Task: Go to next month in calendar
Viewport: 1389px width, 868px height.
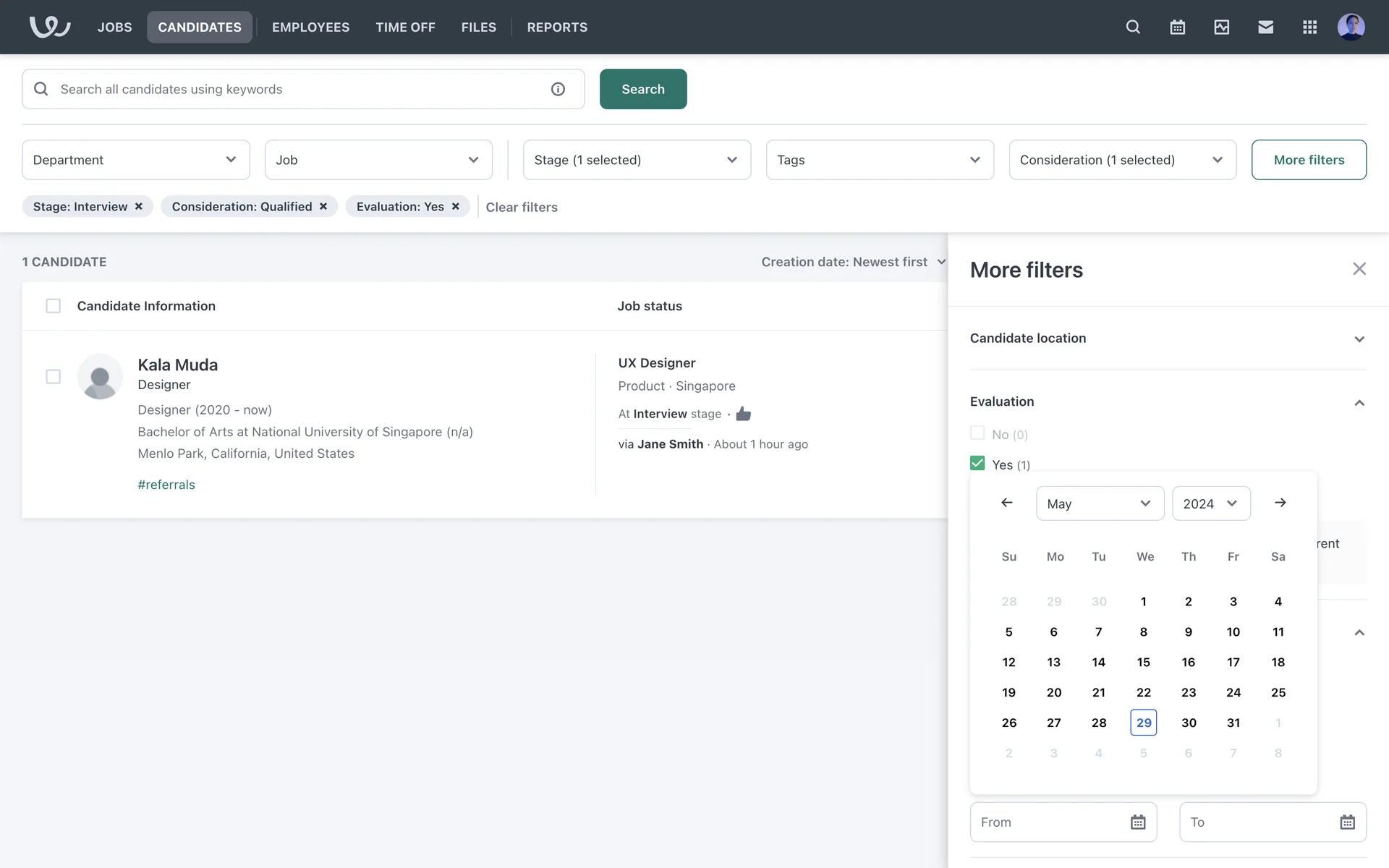Action: pyautogui.click(x=1280, y=503)
